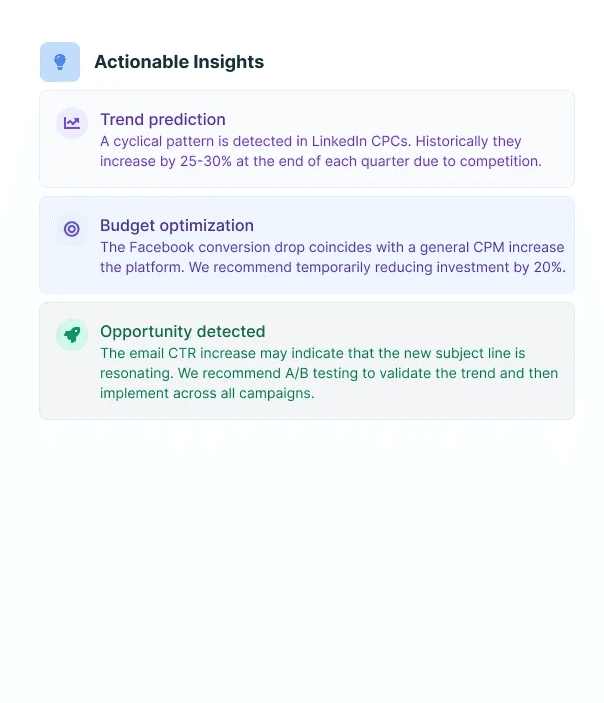Image resolution: width=604 pixels, height=703 pixels.
Task: Click the LinkedIn CPCs cyclical pattern description
Action: pos(321,151)
